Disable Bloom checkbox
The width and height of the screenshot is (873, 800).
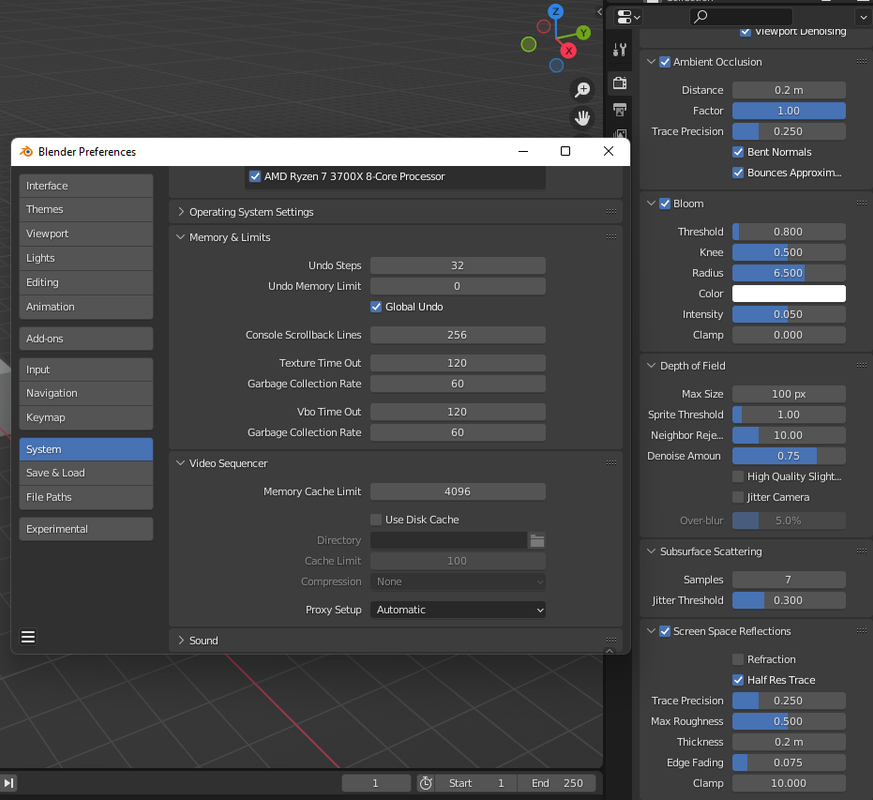(x=665, y=204)
